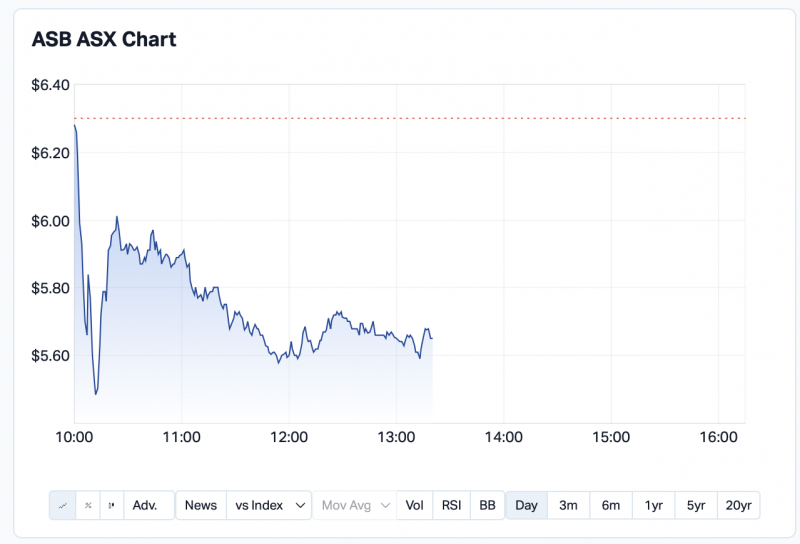Select the line chart type icon

click(x=62, y=505)
